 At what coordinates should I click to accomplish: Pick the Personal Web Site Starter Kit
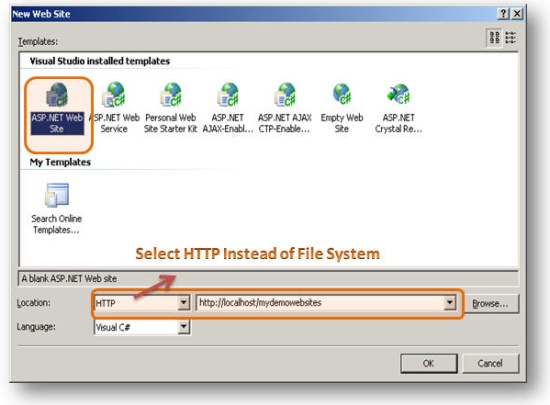(170, 108)
